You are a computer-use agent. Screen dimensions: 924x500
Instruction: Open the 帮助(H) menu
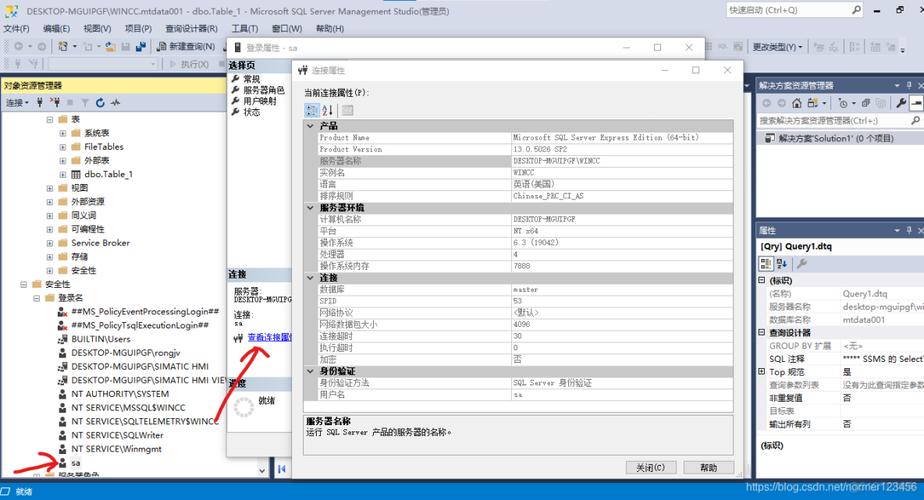pyautogui.click(x=330, y=28)
